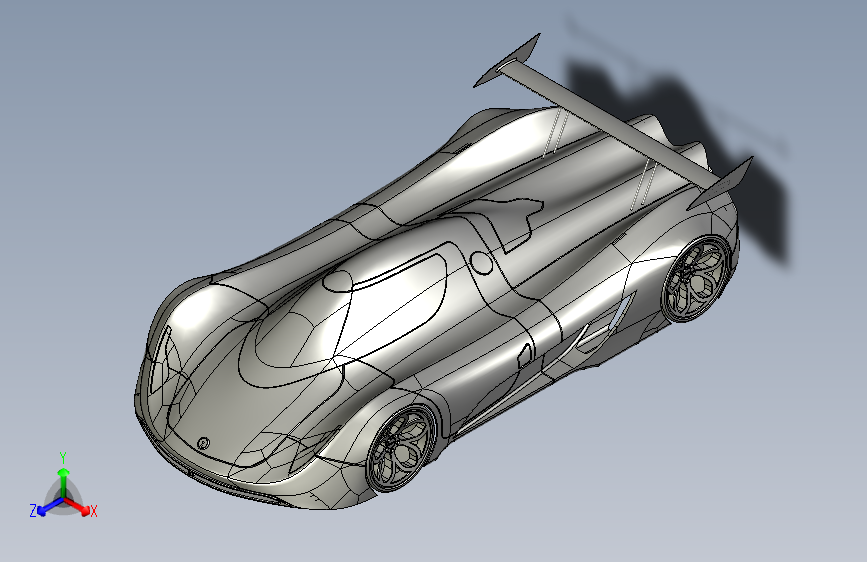Select the circular emblem on the hood
This screenshot has height=562, width=867.
203,443
